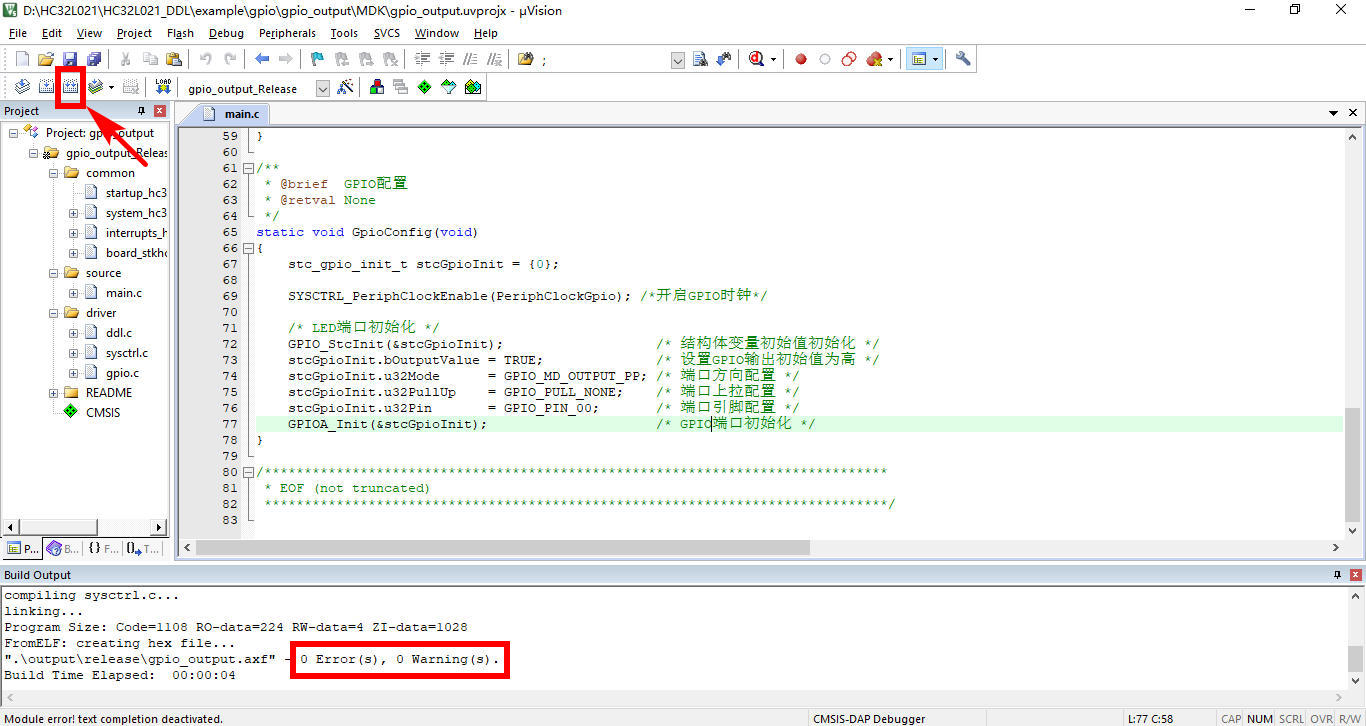1366x726 pixels.
Task: Open the debug icon dropdown arrow
Action: point(773,60)
